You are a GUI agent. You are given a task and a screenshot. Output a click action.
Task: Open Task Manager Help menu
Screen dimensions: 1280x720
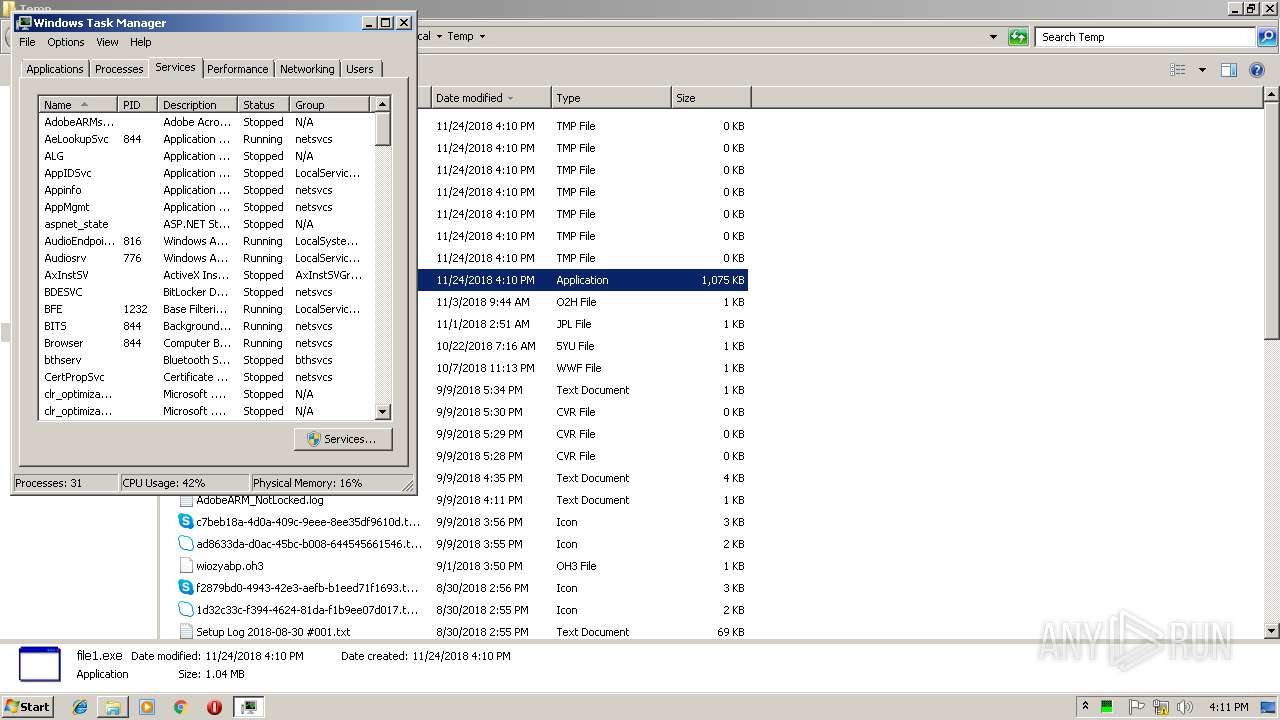click(x=141, y=42)
